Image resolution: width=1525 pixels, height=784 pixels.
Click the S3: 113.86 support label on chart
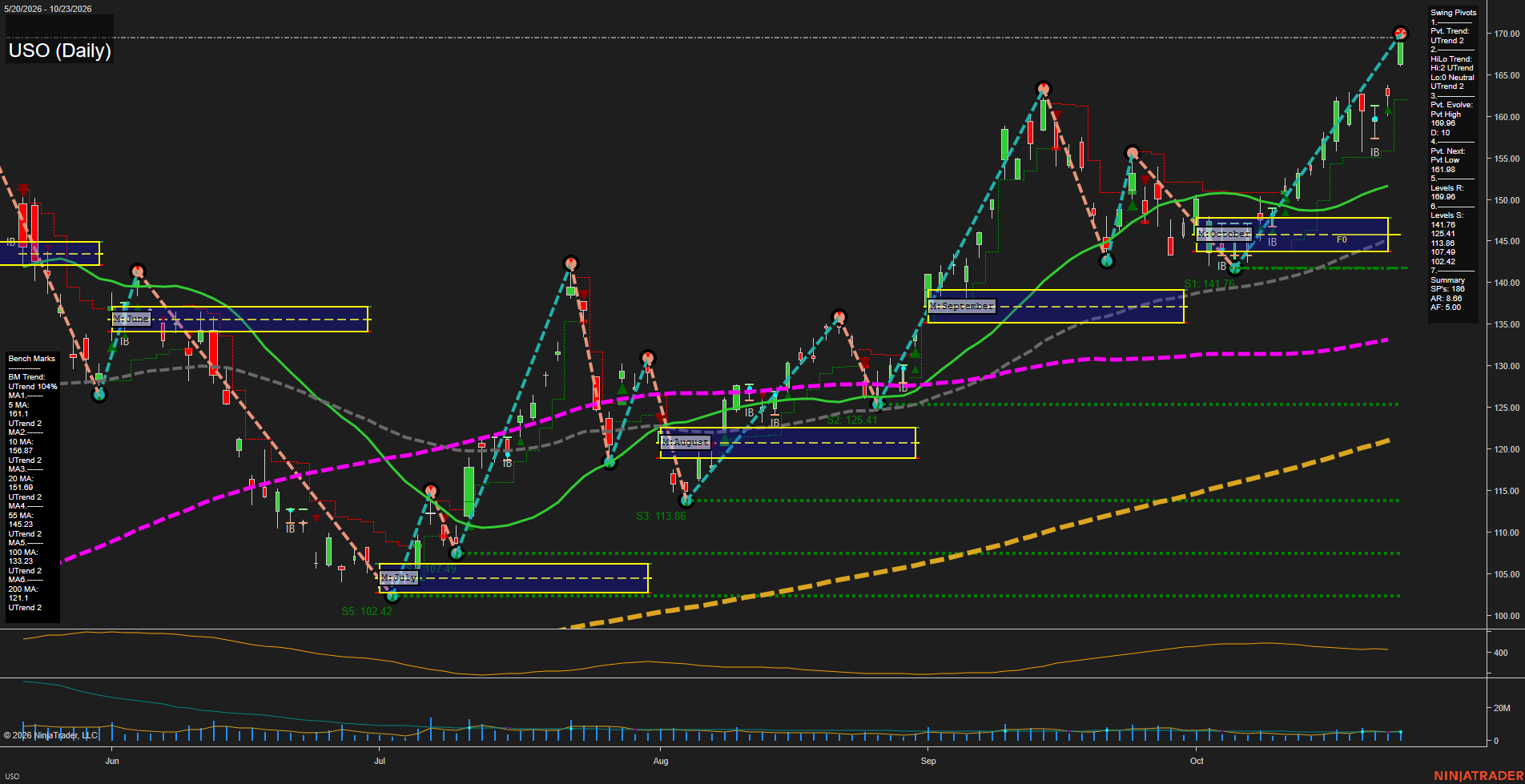[x=661, y=517]
